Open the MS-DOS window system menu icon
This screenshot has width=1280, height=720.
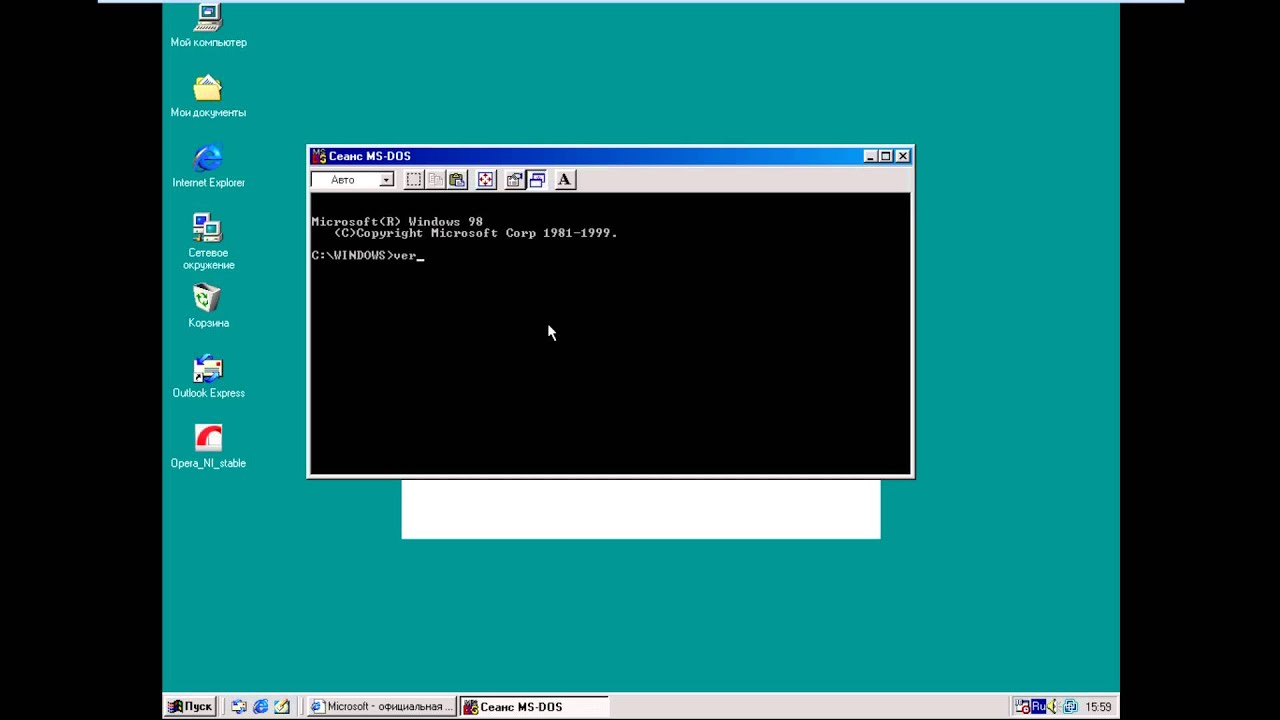pos(319,156)
